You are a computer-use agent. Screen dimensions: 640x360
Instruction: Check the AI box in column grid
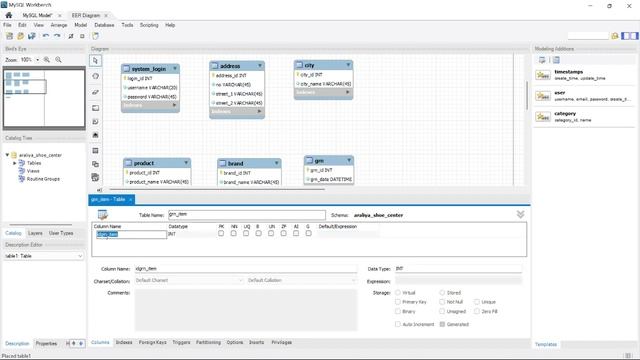pyautogui.click(x=296, y=233)
